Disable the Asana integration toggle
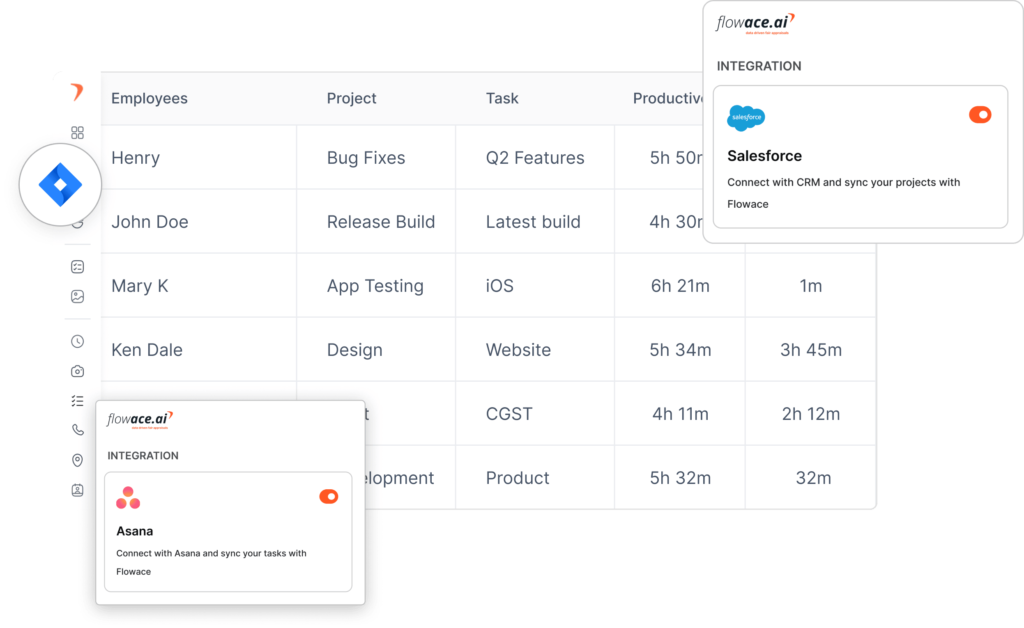This screenshot has height=628, width=1024. click(x=329, y=495)
